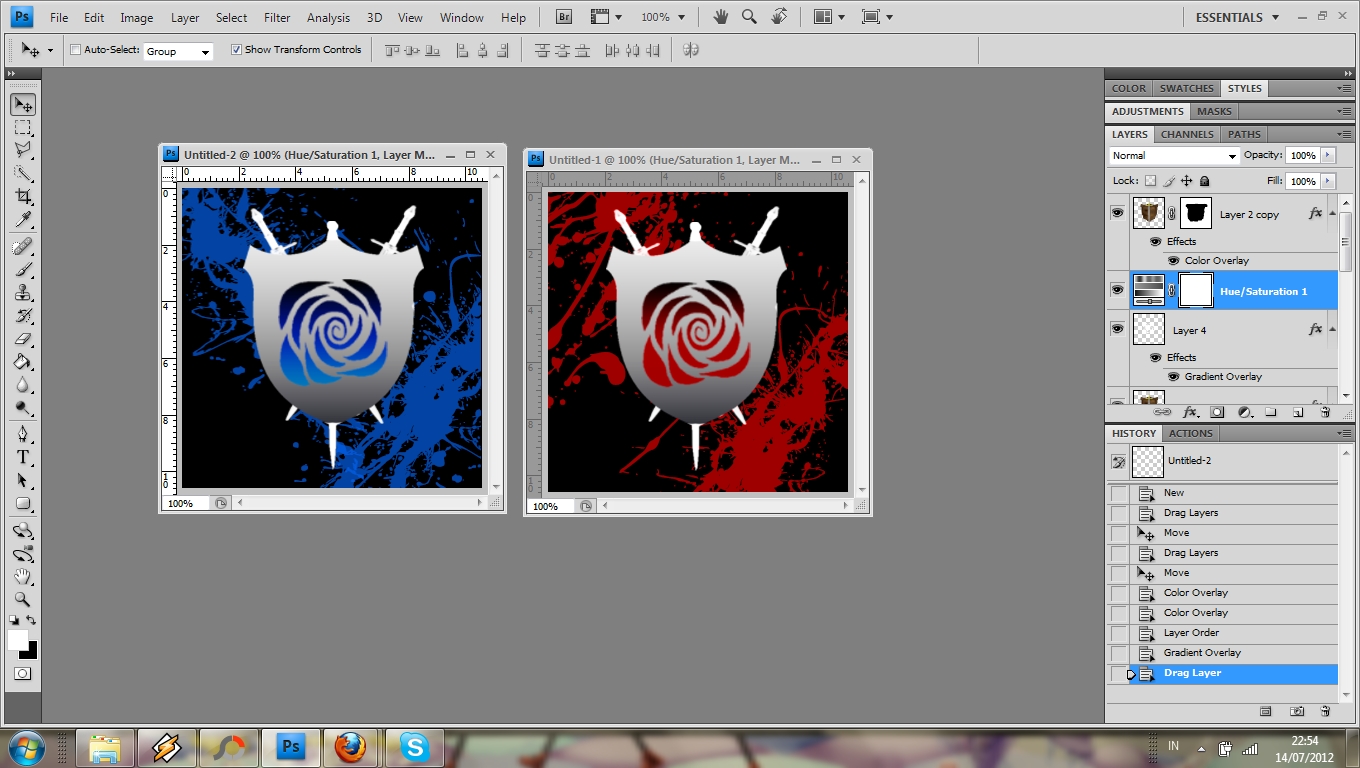Add a layer style via fx icon
Viewport: 1360px width, 768px height.
(1190, 412)
